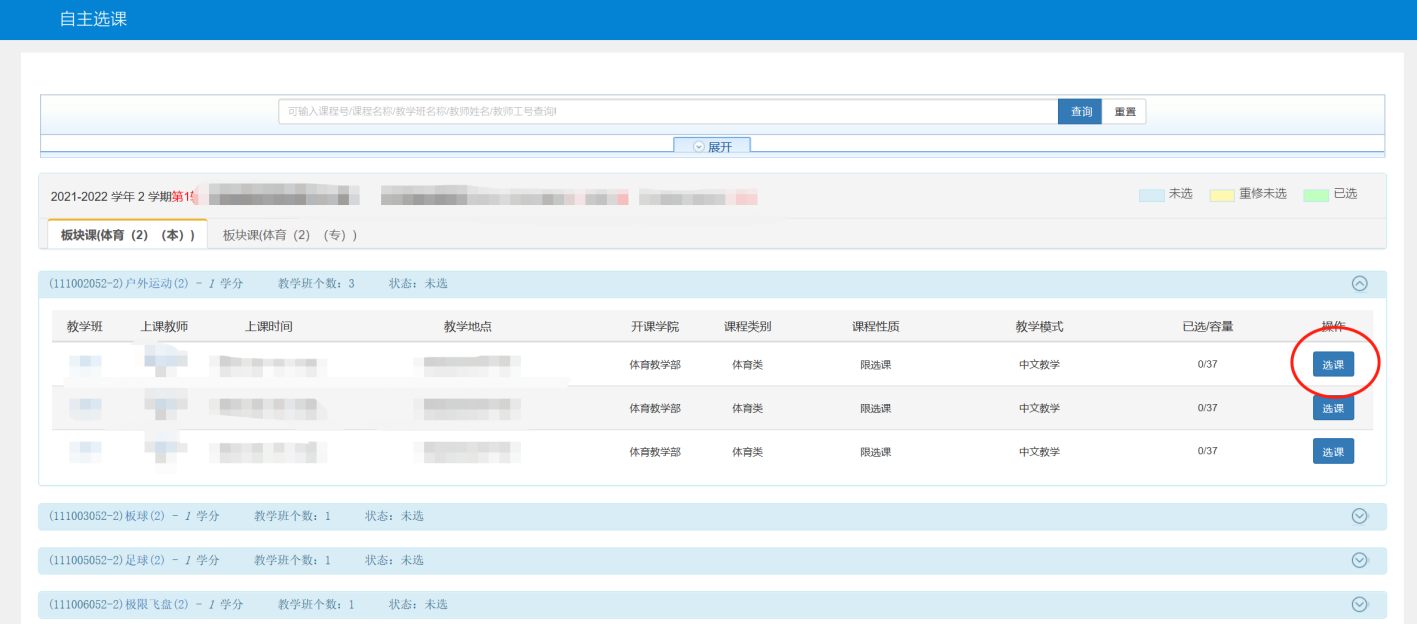Click the 已选 green legend swatch

(1316, 195)
